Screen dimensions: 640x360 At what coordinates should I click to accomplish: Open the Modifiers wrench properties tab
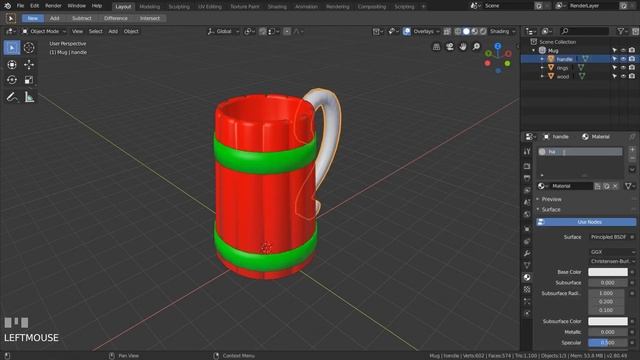tap(527, 253)
